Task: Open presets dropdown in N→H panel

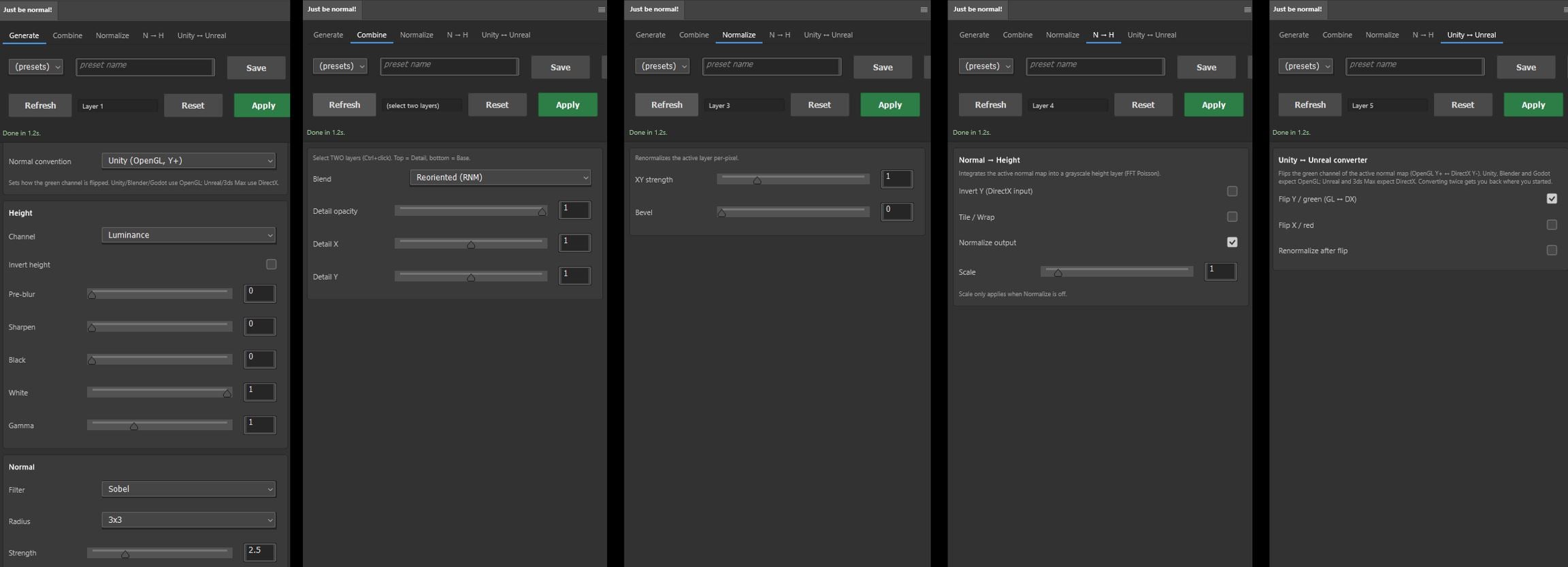Action: tap(986, 66)
